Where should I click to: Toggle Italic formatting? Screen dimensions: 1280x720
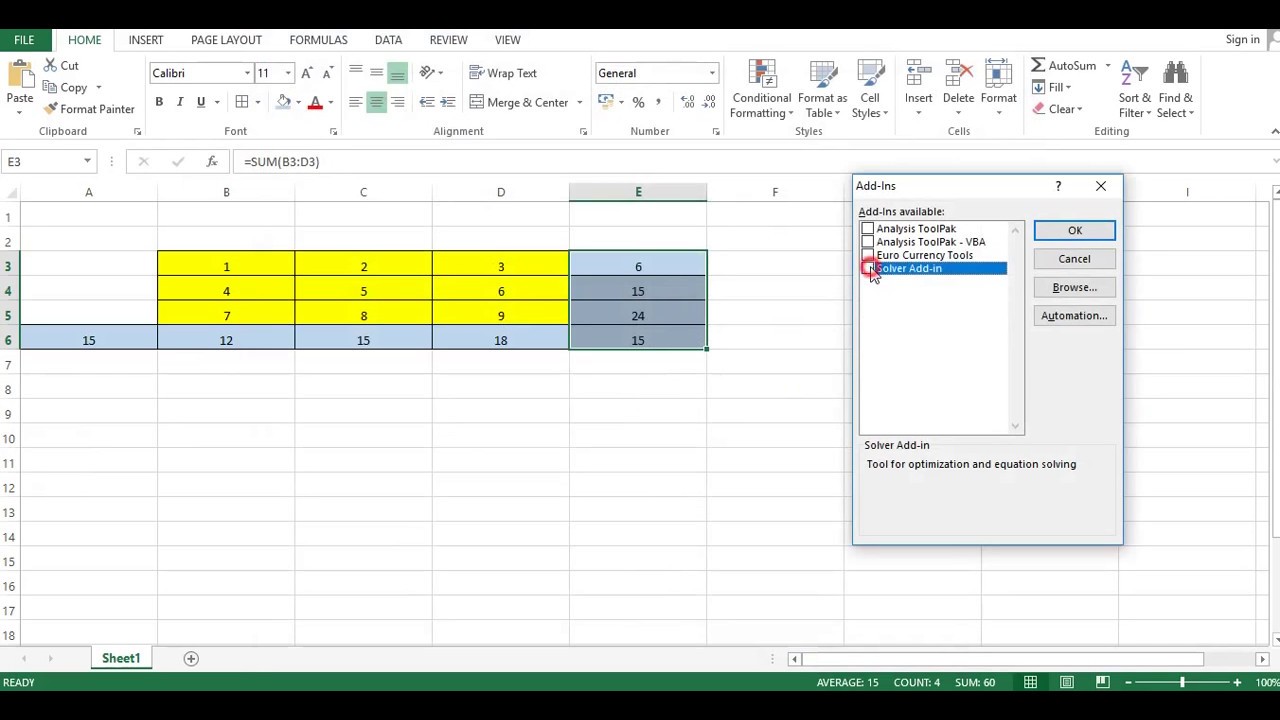point(180,102)
